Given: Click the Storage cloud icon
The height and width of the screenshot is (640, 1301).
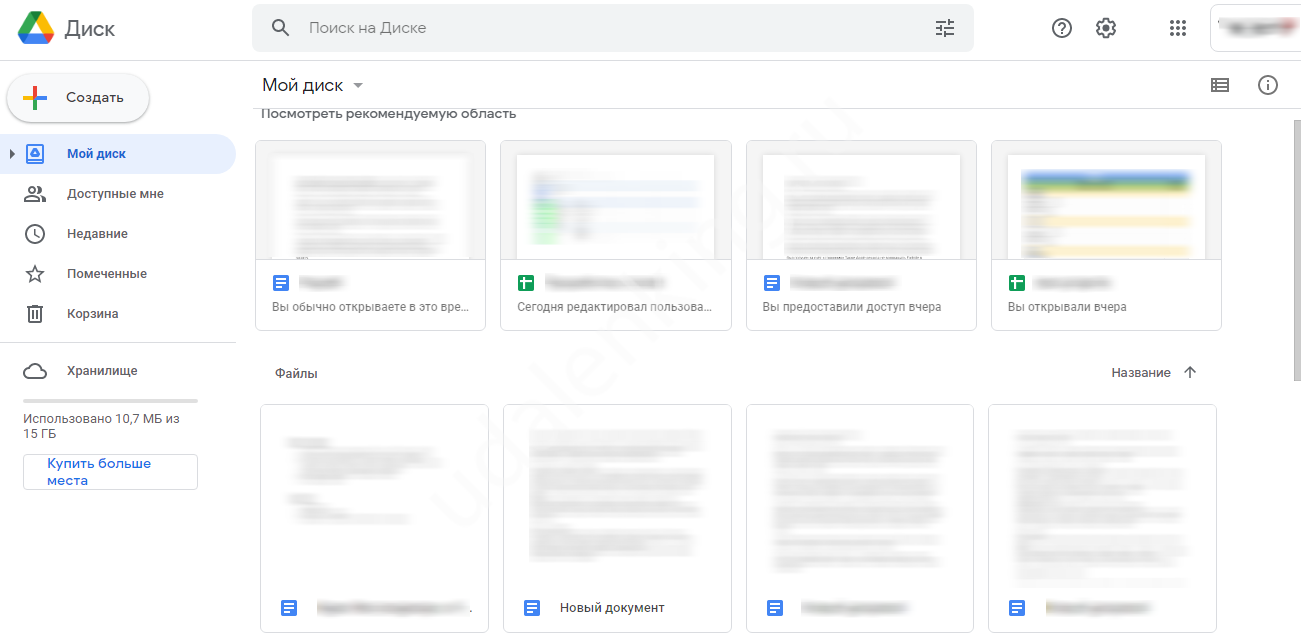Looking at the screenshot, I should click(35, 371).
